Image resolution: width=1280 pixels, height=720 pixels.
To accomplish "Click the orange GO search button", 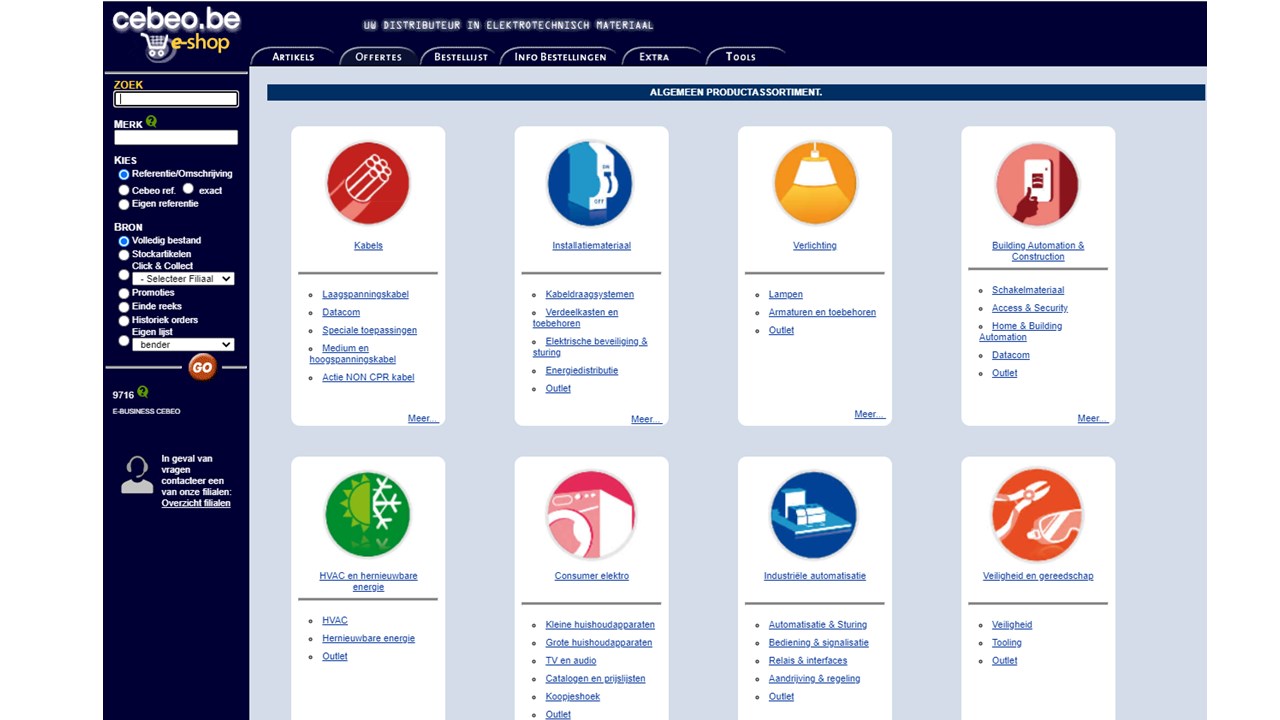I will 202,367.
